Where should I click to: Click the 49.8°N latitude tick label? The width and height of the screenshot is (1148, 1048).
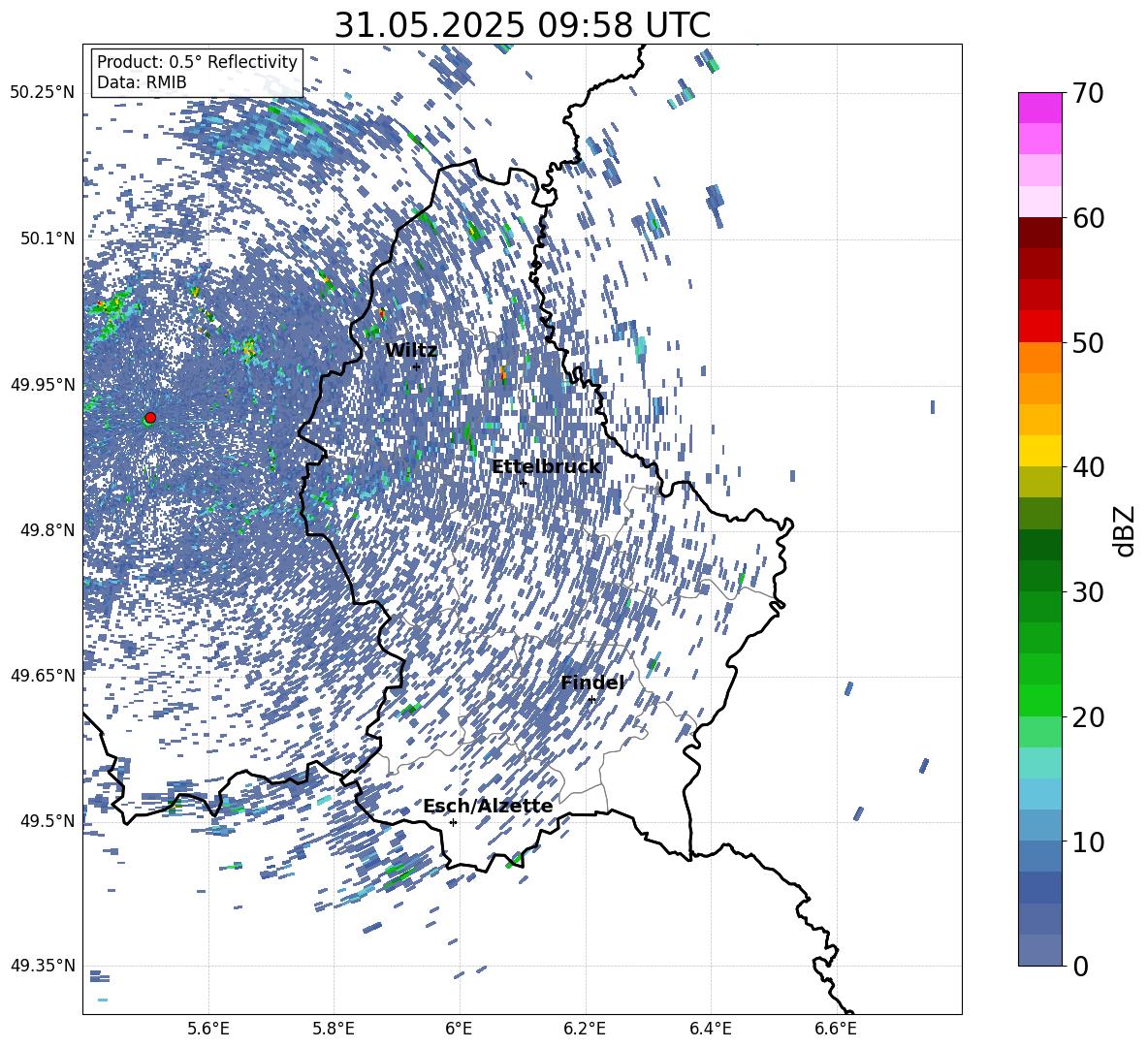click(48, 530)
